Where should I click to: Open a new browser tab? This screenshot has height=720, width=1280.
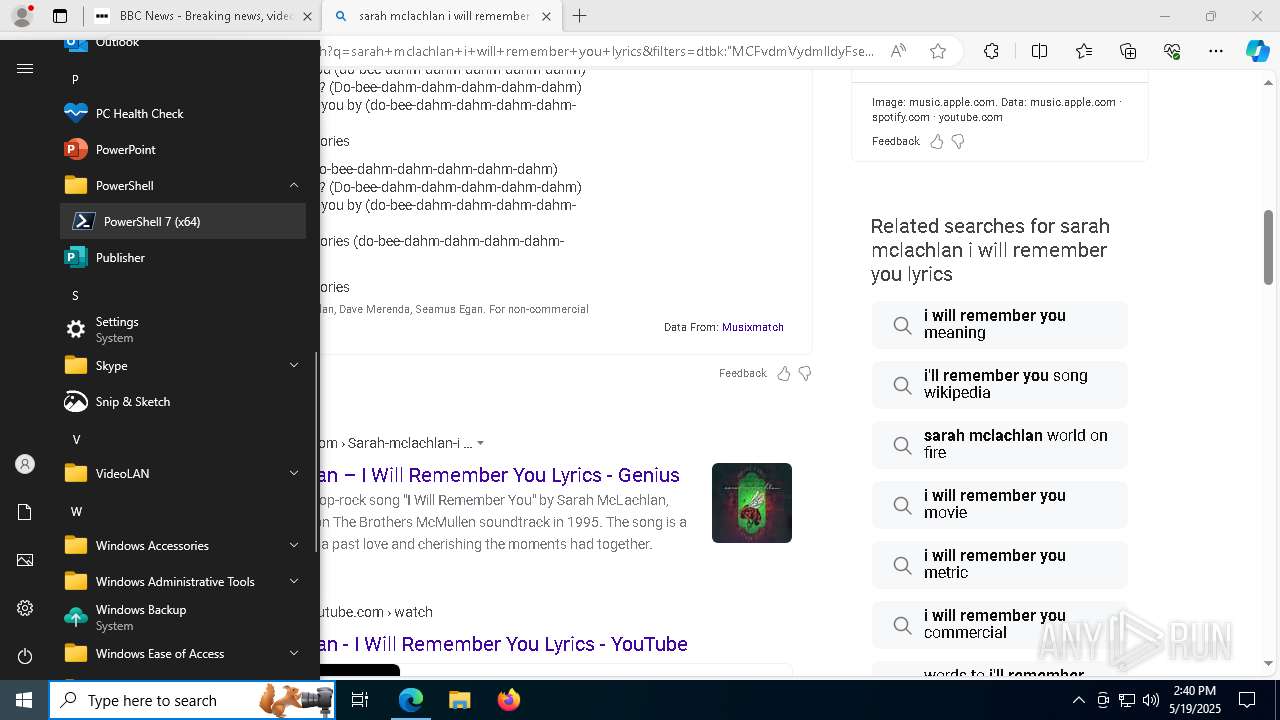click(x=579, y=16)
